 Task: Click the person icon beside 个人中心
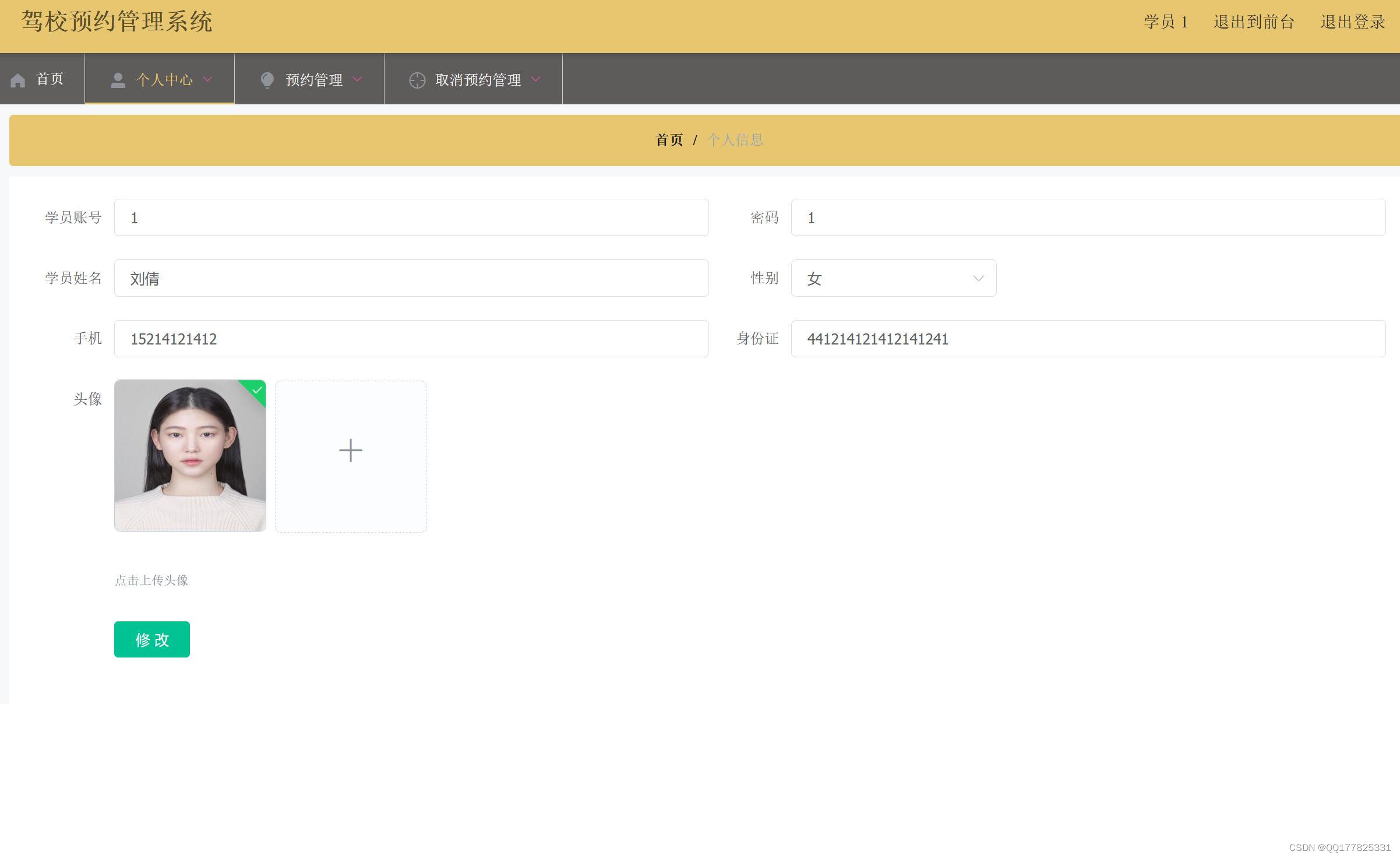pos(118,80)
